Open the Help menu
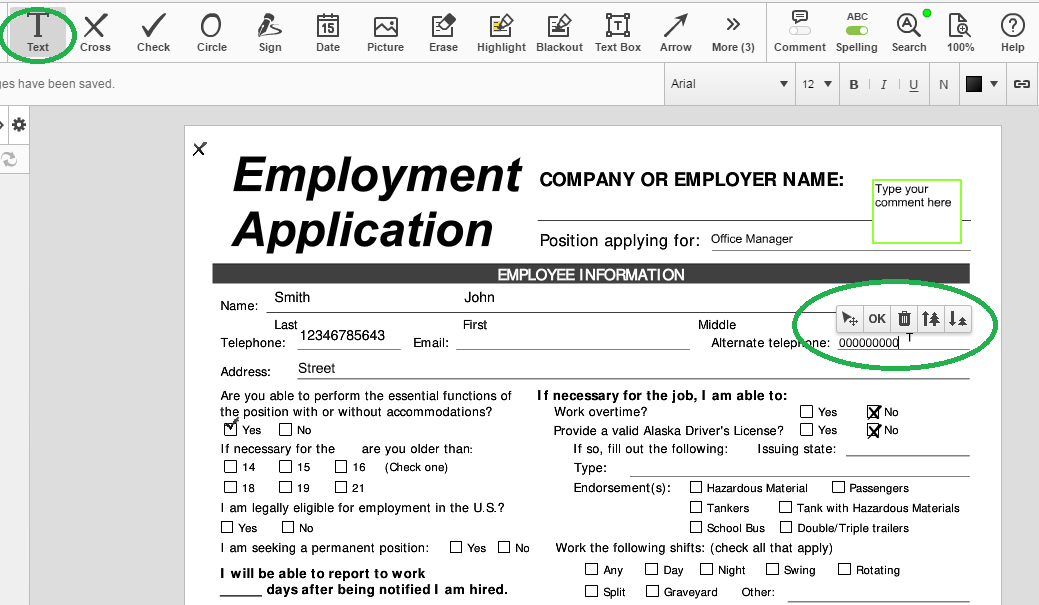Viewport: 1039px width, 605px height. coord(1012,32)
